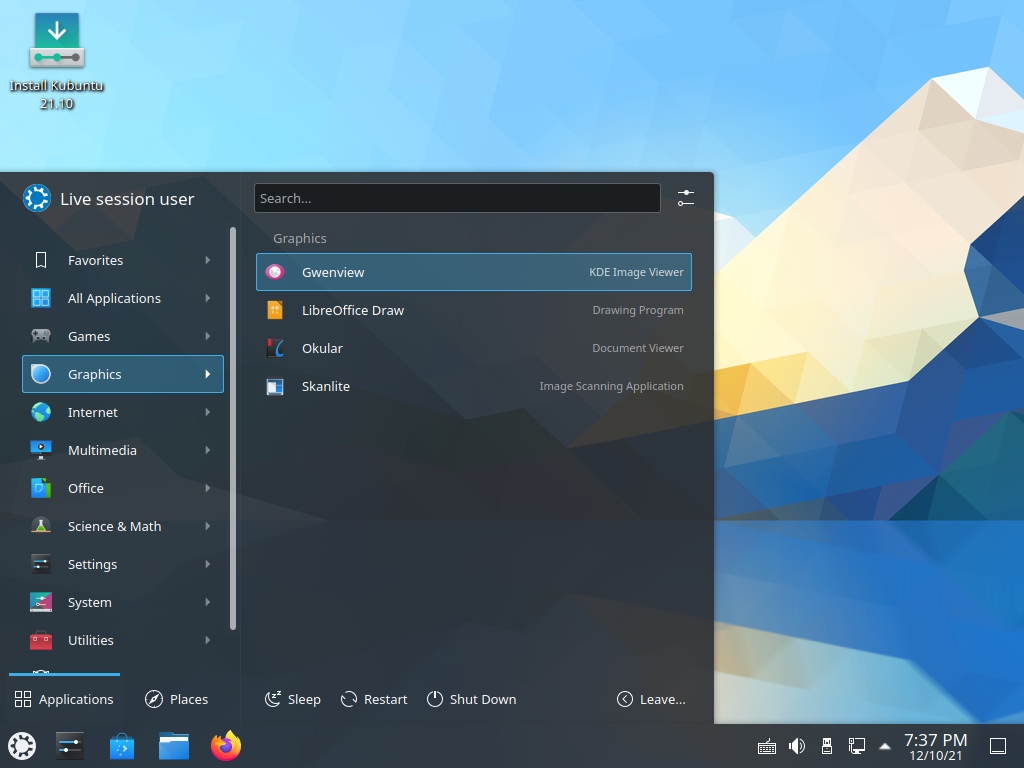
Task: Expand the Favorites submenu arrow
Action: [208, 260]
